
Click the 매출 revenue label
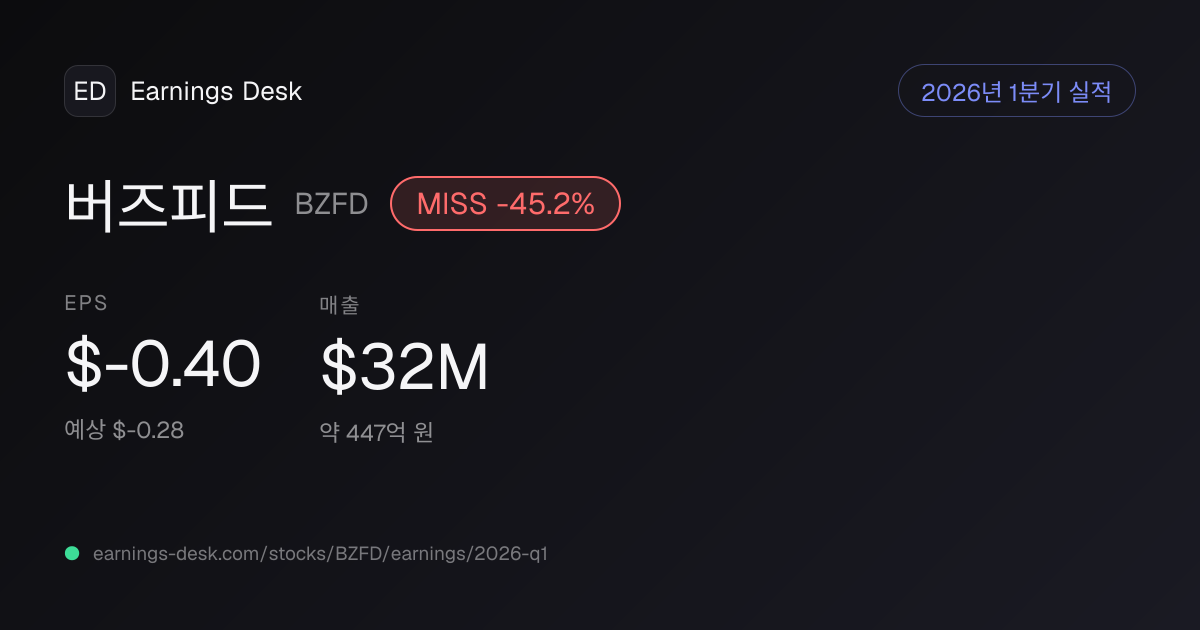tap(339, 304)
